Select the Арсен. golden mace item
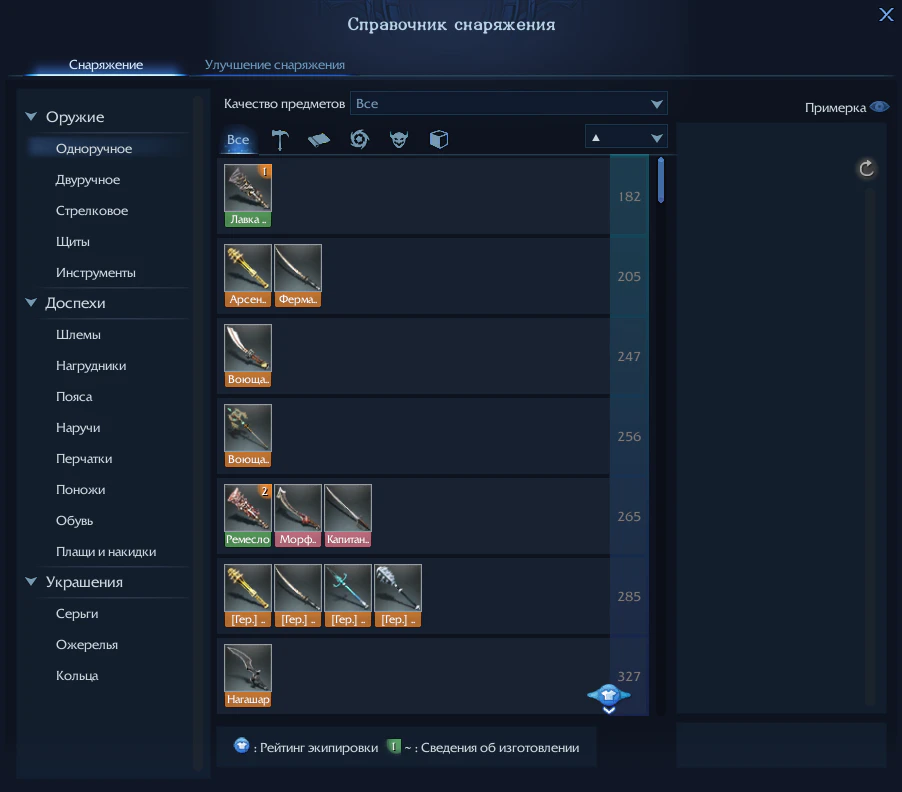Image resolution: width=902 pixels, height=792 pixels. point(248,276)
